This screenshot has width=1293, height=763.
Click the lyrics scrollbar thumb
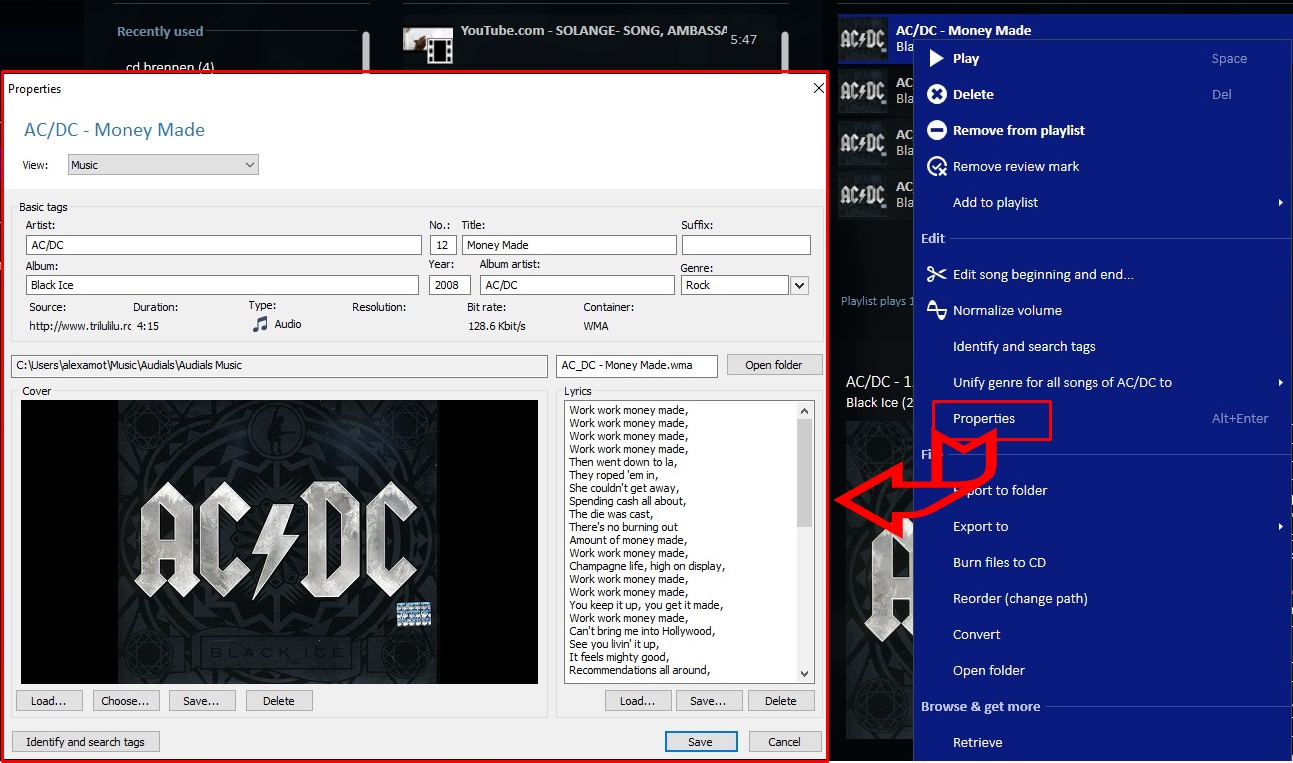tap(805, 472)
